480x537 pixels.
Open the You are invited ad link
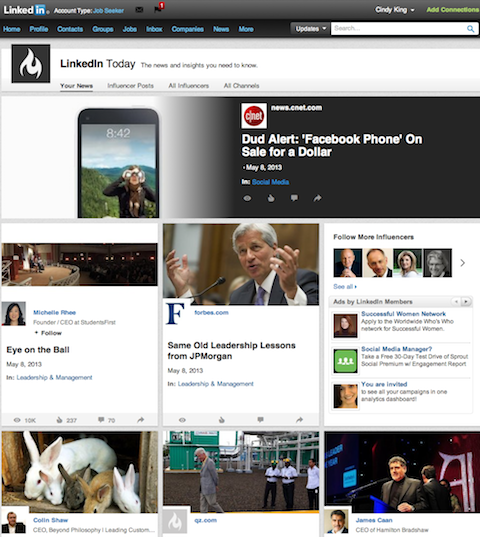pos(384,384)
